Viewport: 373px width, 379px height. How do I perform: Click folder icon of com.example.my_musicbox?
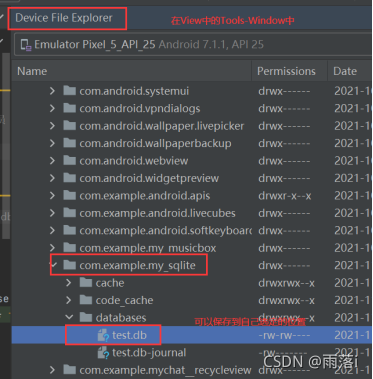tap(69, 248)
